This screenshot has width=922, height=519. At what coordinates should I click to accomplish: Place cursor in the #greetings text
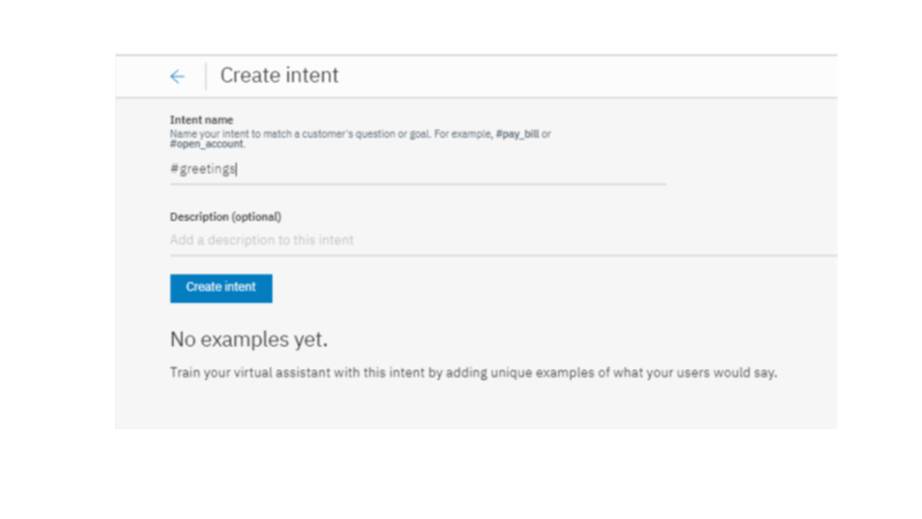tap(203, 170)
